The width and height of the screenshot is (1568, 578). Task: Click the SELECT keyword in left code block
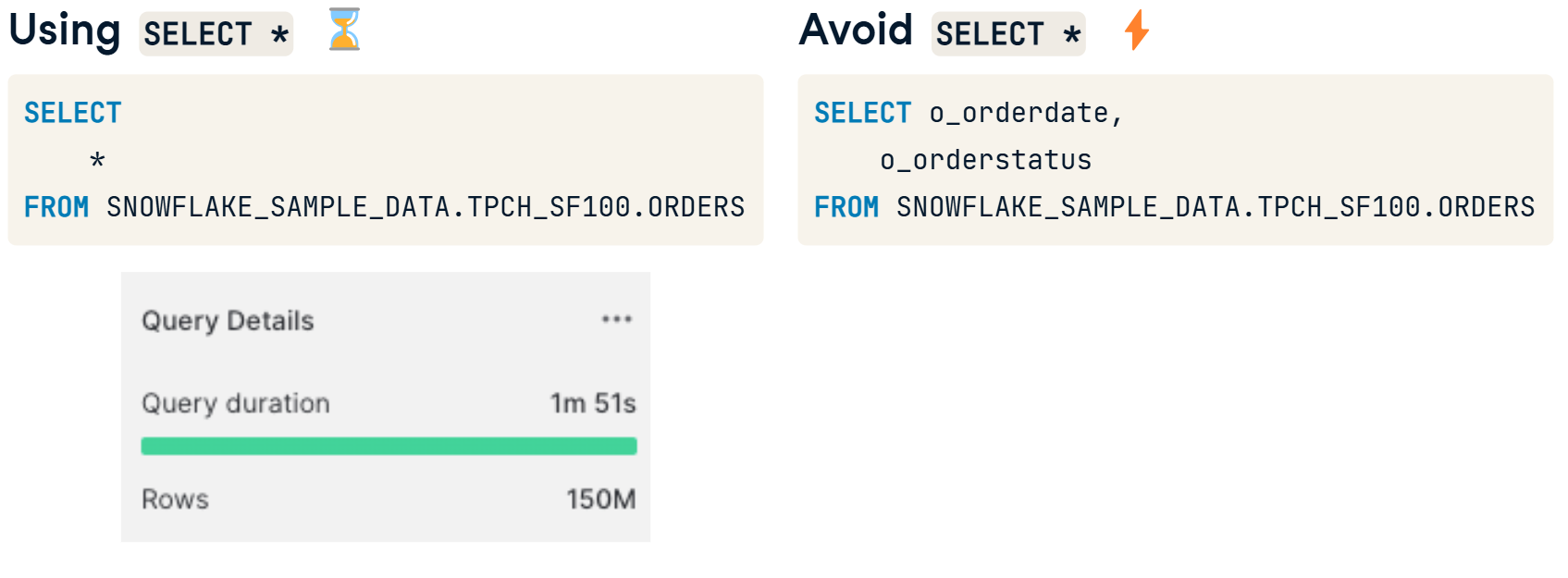[73, 113]
